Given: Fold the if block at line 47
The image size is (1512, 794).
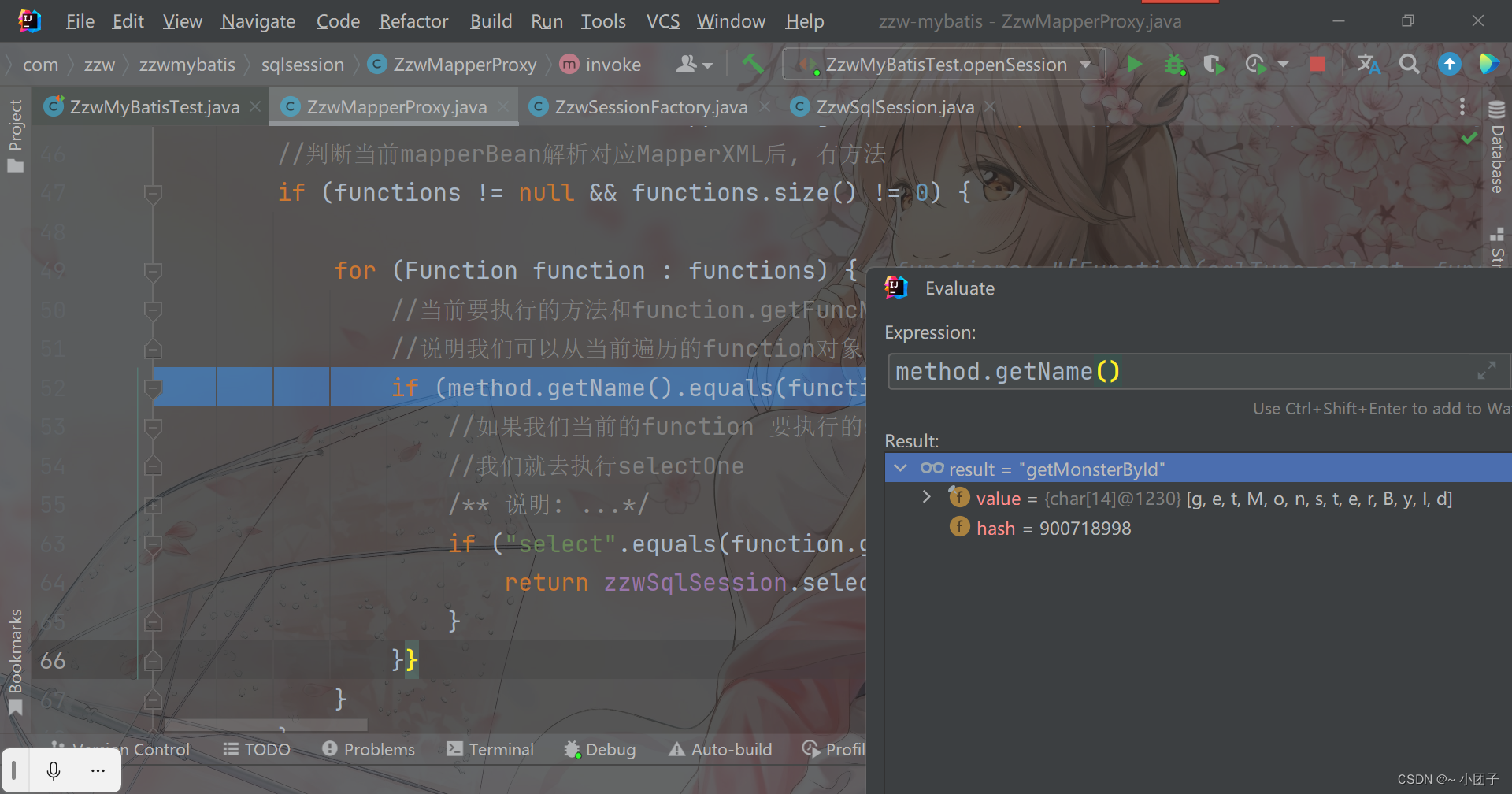Looking at the screenshot, I should (153, 193).
